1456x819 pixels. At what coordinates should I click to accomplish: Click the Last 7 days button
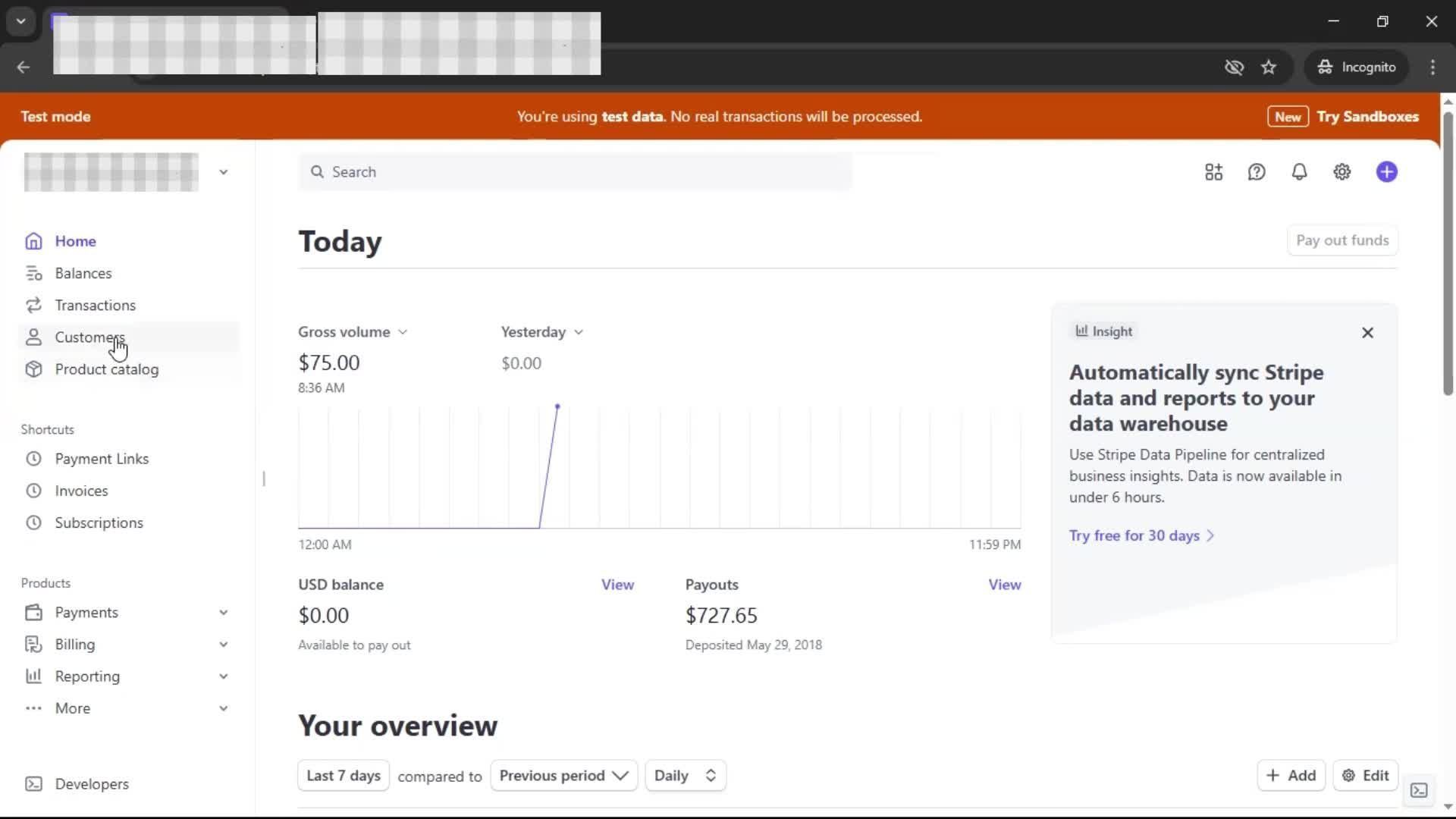point(344,775)
